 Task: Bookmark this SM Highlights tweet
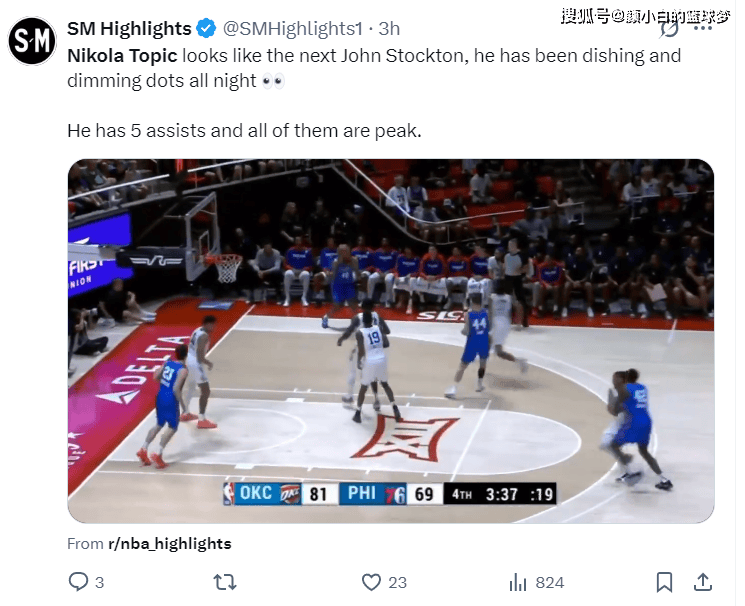664,582
